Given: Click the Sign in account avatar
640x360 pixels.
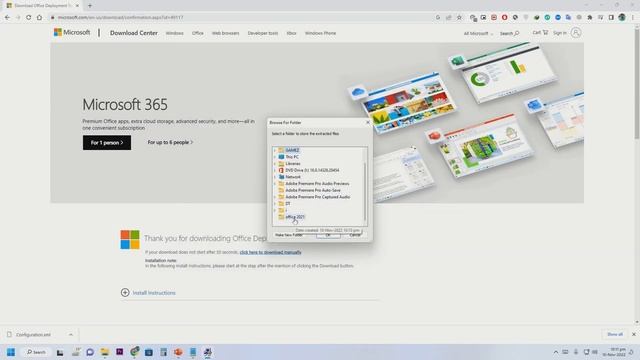Looking at the screenshot, I should 576,33.
